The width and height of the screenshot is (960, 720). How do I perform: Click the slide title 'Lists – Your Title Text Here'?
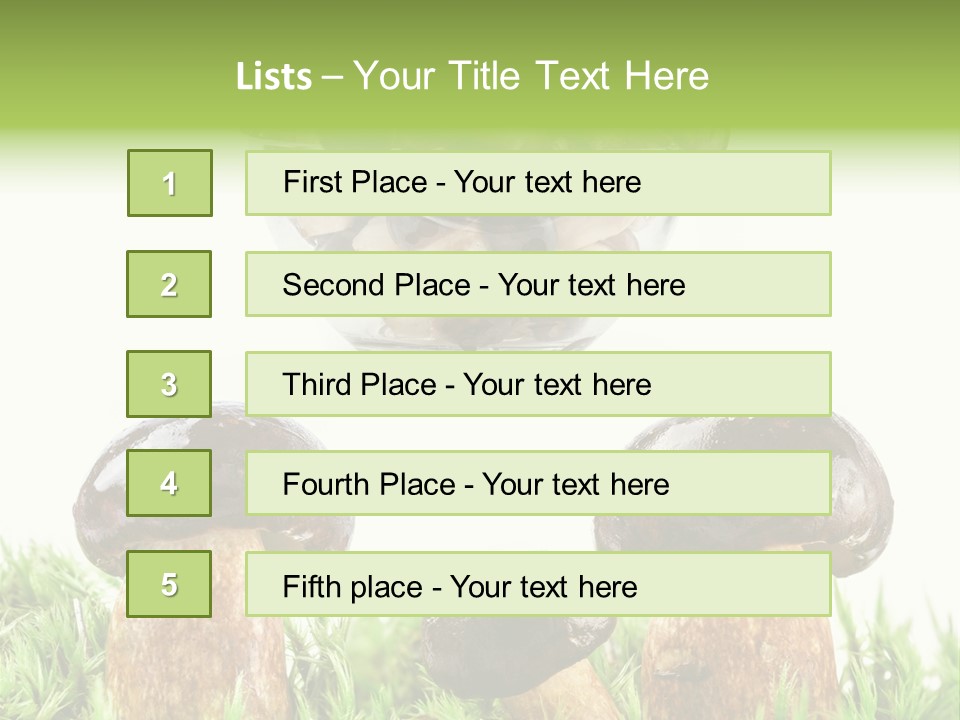click(472, 76)
